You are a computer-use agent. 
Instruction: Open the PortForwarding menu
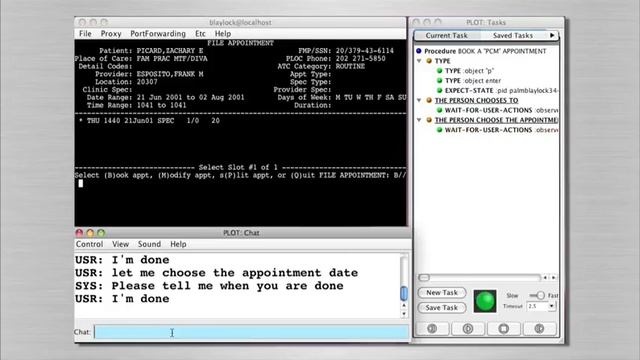point(158,33)
